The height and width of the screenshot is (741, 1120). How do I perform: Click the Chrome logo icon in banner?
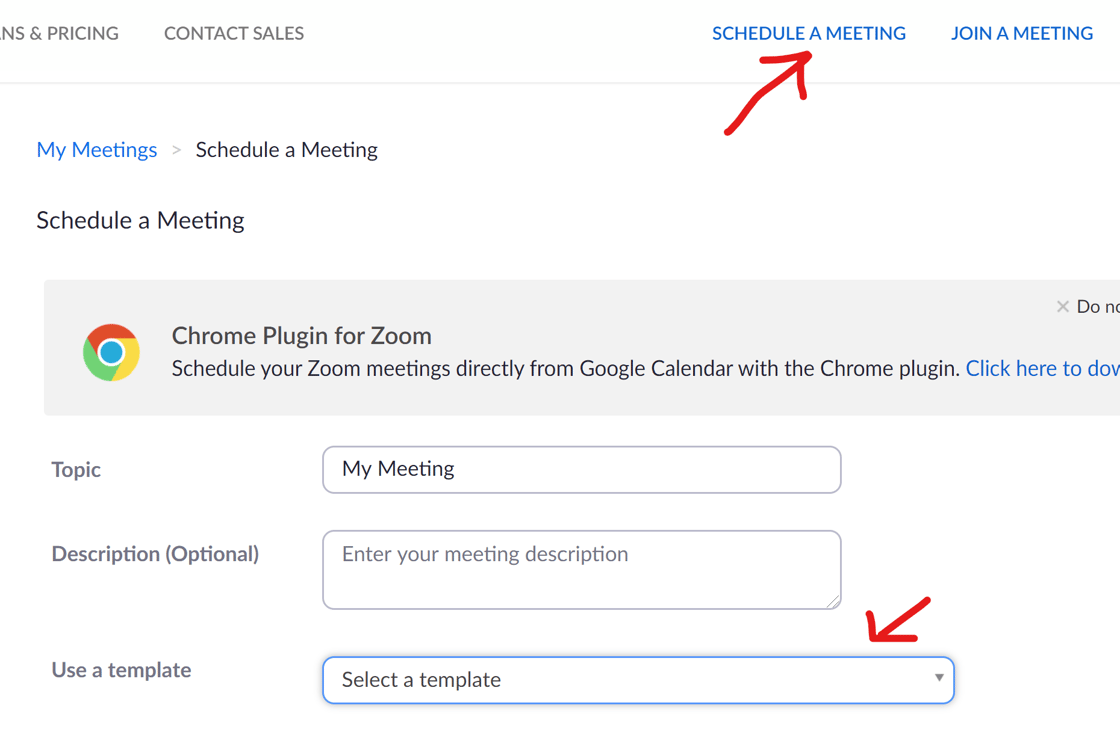(111, 352)
